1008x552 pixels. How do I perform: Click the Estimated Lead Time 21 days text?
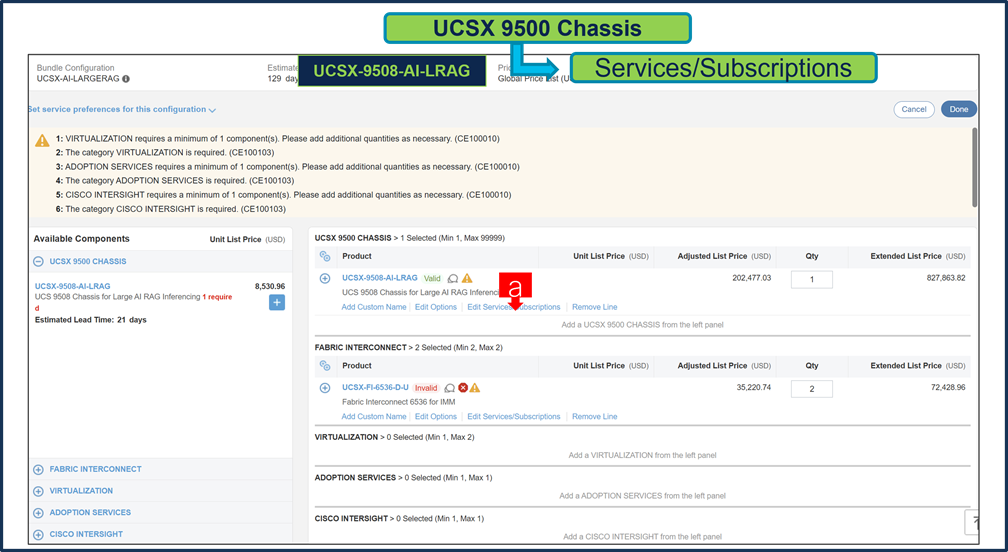[91, 319]
